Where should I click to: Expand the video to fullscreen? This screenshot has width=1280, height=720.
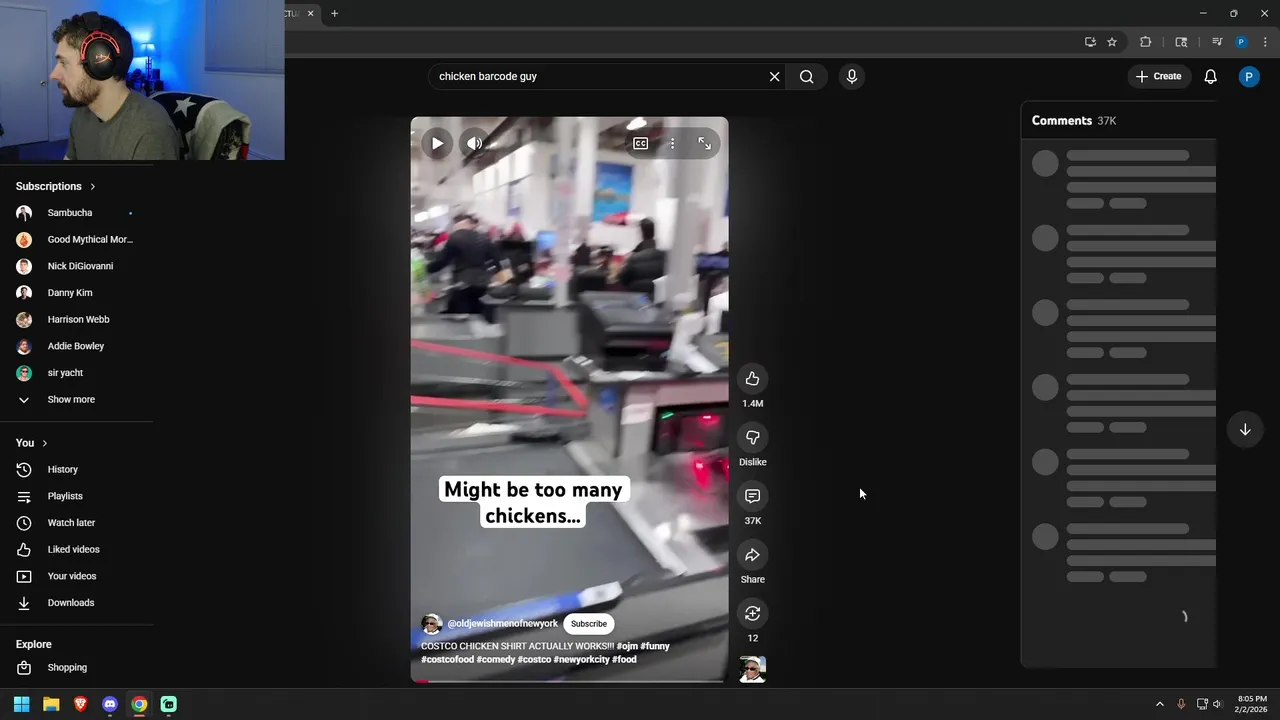pos(704,144)
